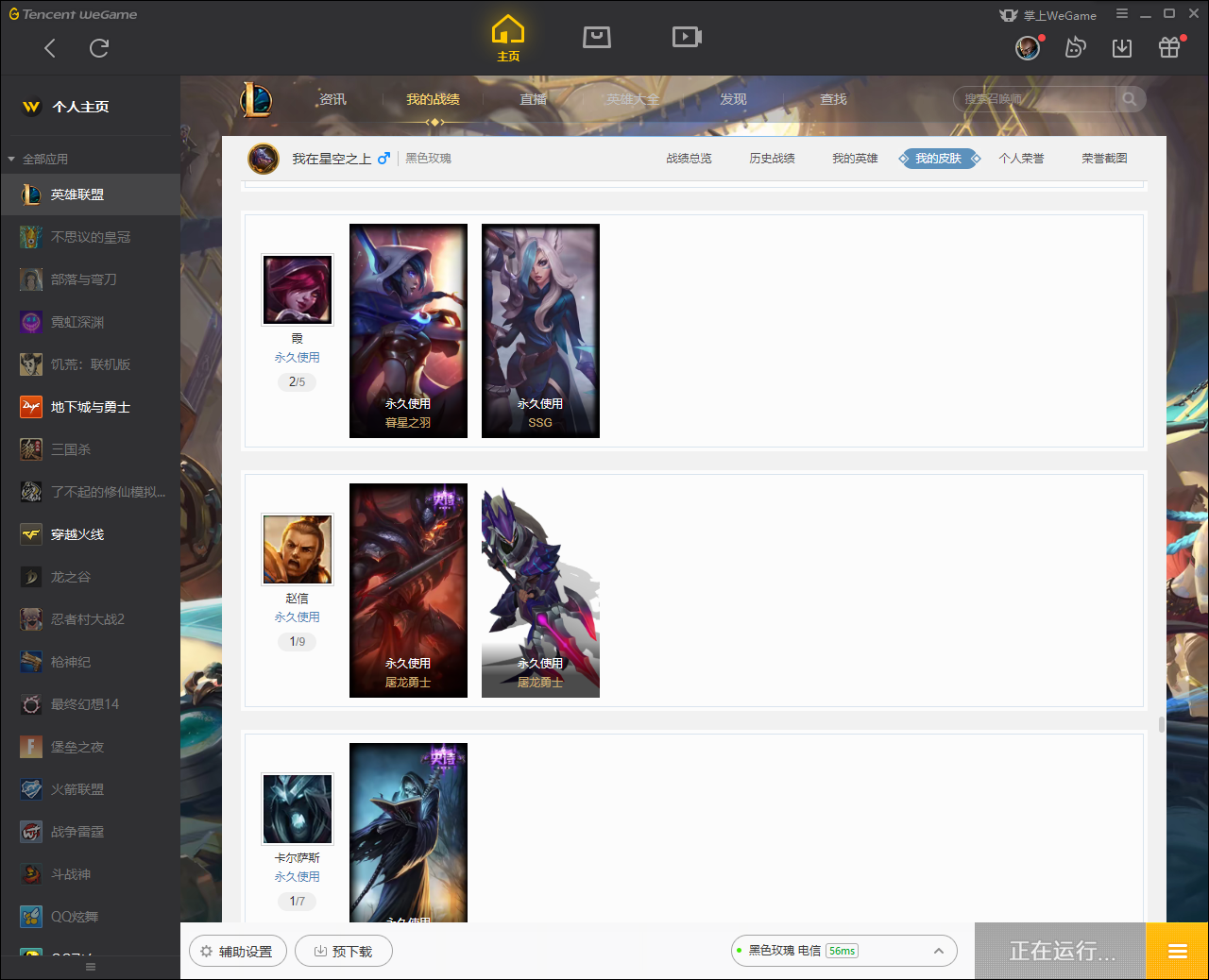Screen dimensions: 1209x980
Task: Select 斗战神 game
Action: point(90,874)
